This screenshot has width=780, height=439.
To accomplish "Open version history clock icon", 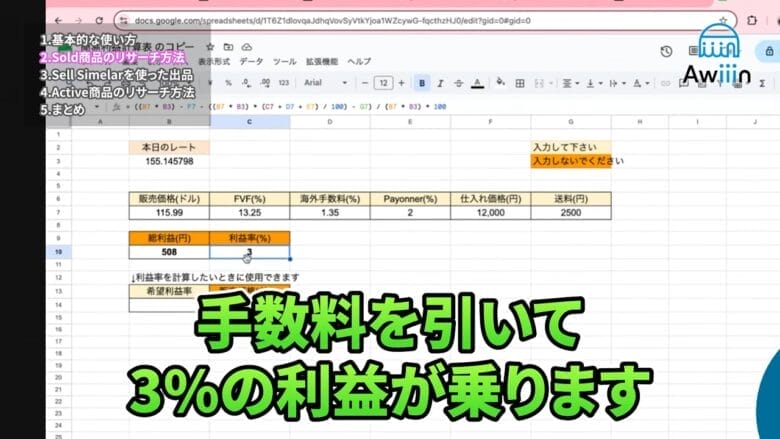I will point(666,51).
